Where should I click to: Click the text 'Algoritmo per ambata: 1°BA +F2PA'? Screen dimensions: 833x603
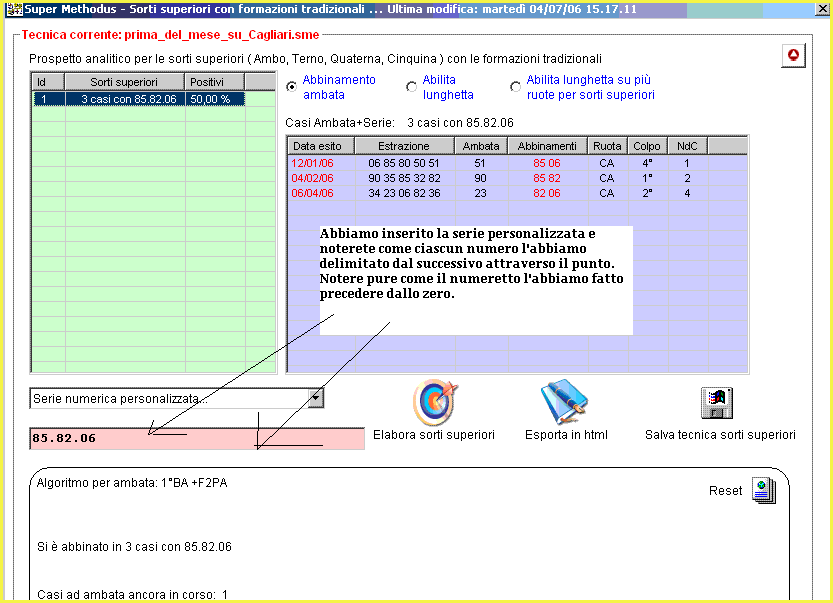coord(132,483)
